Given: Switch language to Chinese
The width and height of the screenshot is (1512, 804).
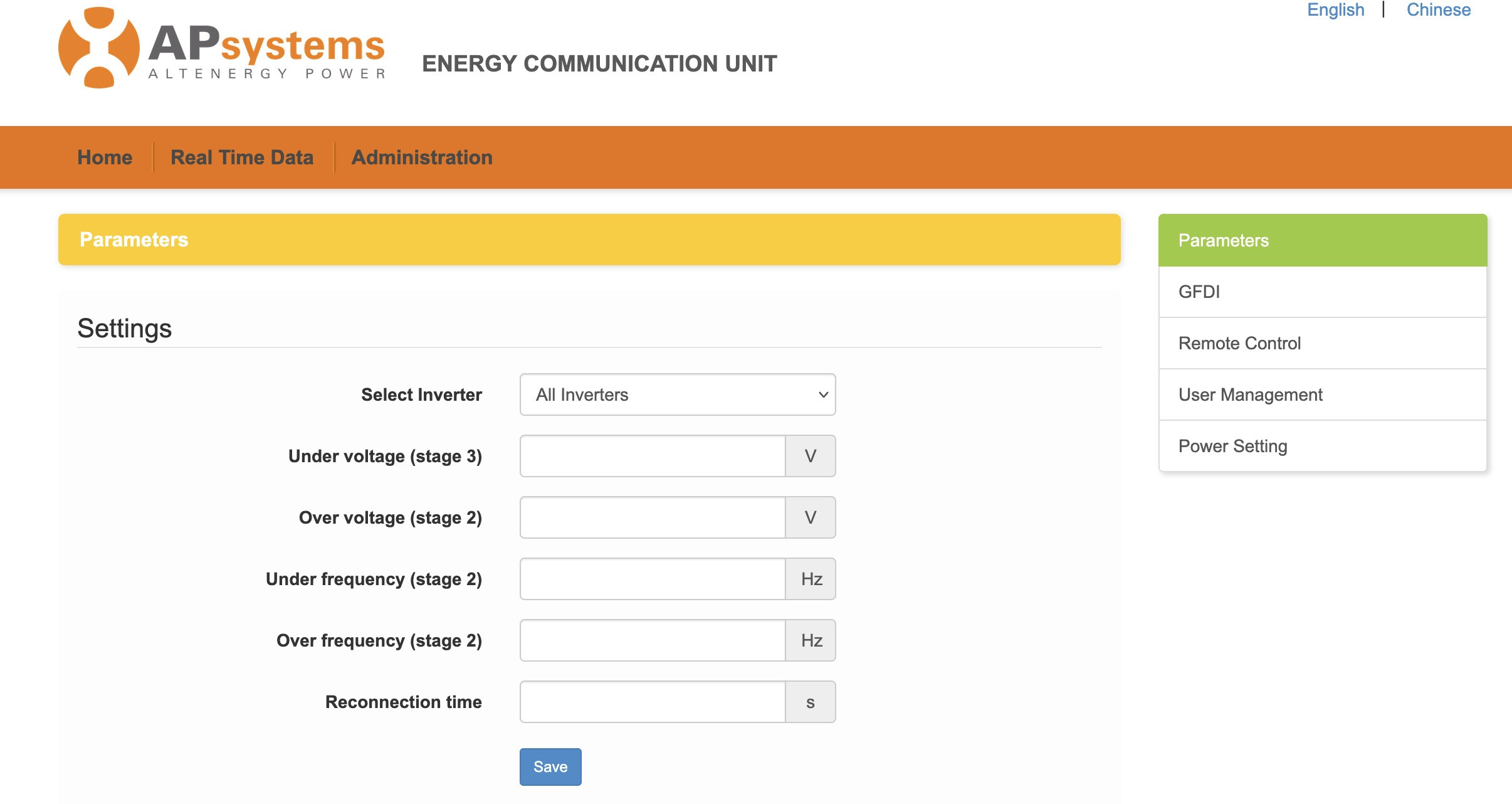Looking at the screenshot, I should click(x=1438, y=10).
